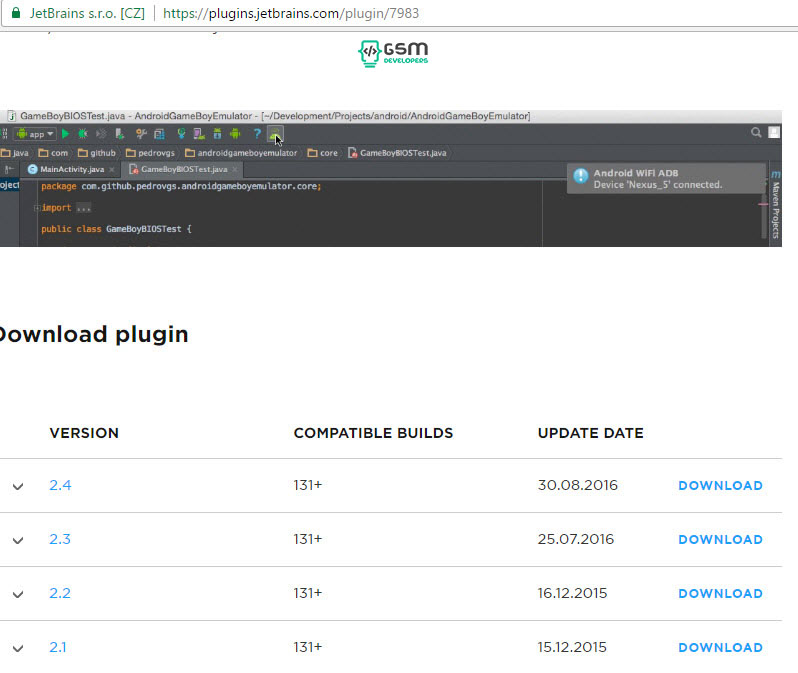
Task: Open the 2.2 version link
Action: [60, 593]
